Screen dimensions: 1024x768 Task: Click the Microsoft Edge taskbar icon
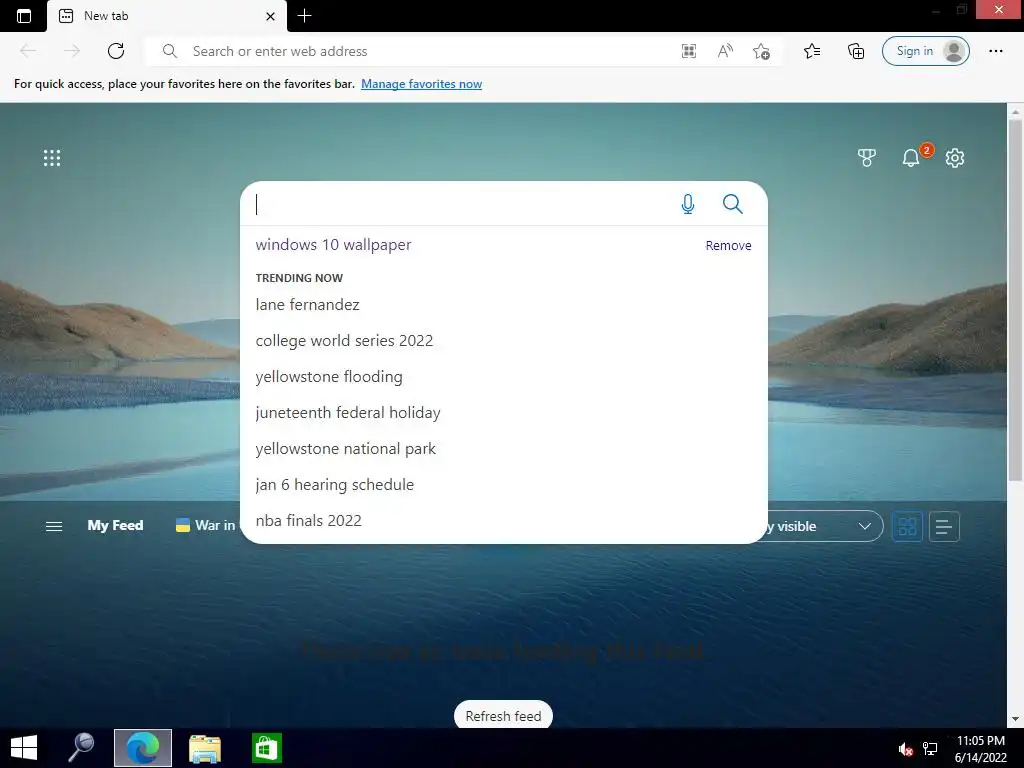tap(142, 748)
